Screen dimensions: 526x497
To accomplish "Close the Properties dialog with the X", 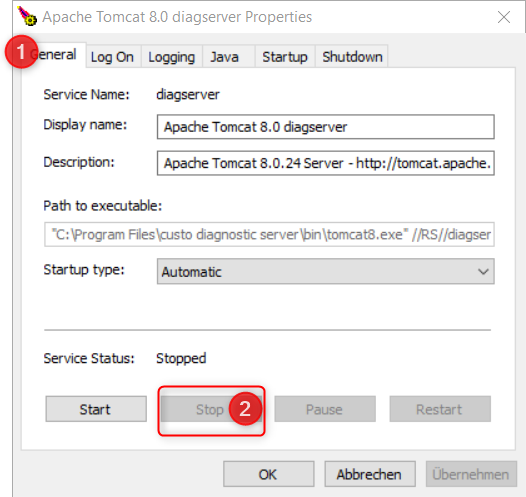I will click(504, 17).
